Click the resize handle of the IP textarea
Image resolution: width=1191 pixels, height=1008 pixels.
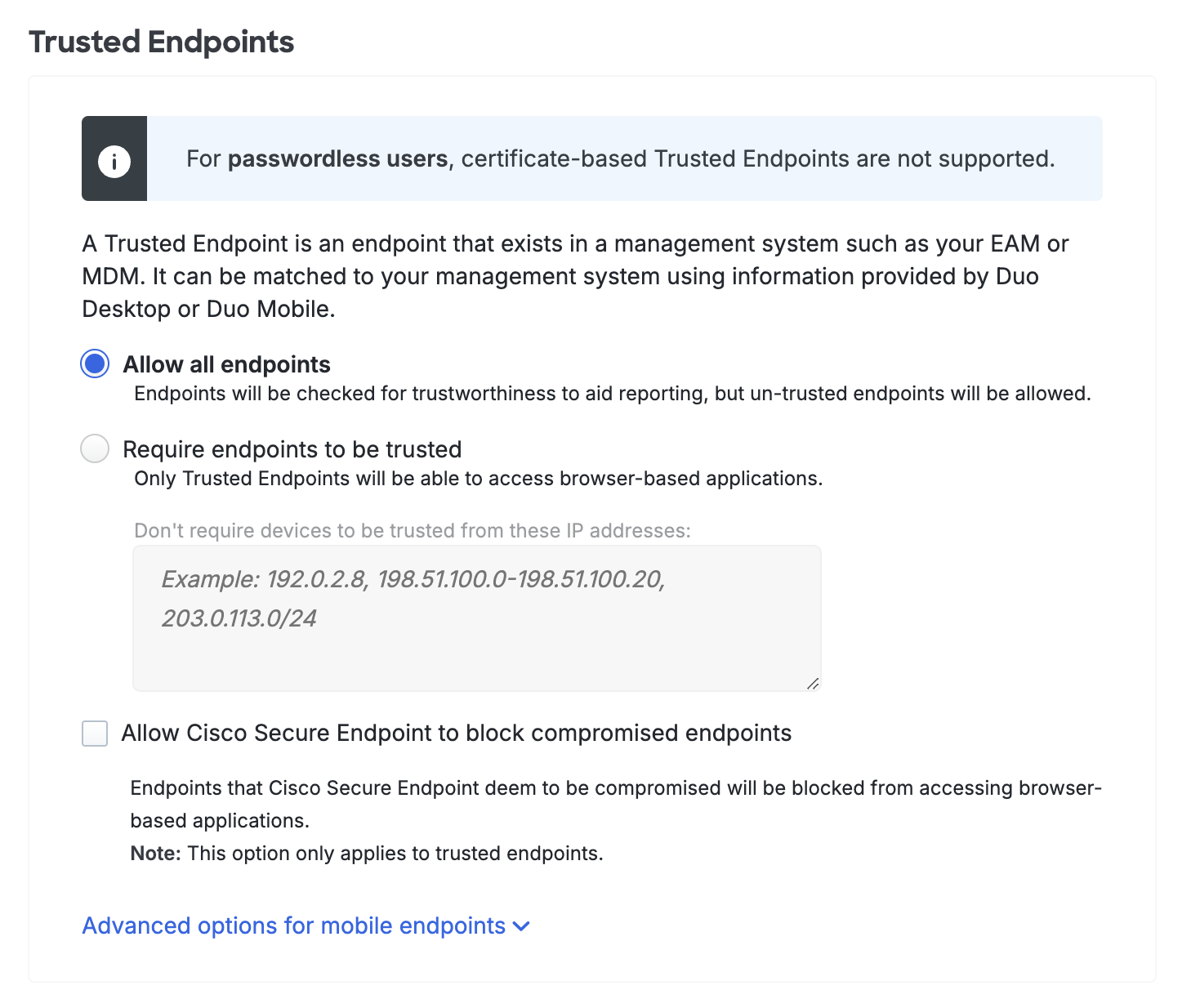814,685
